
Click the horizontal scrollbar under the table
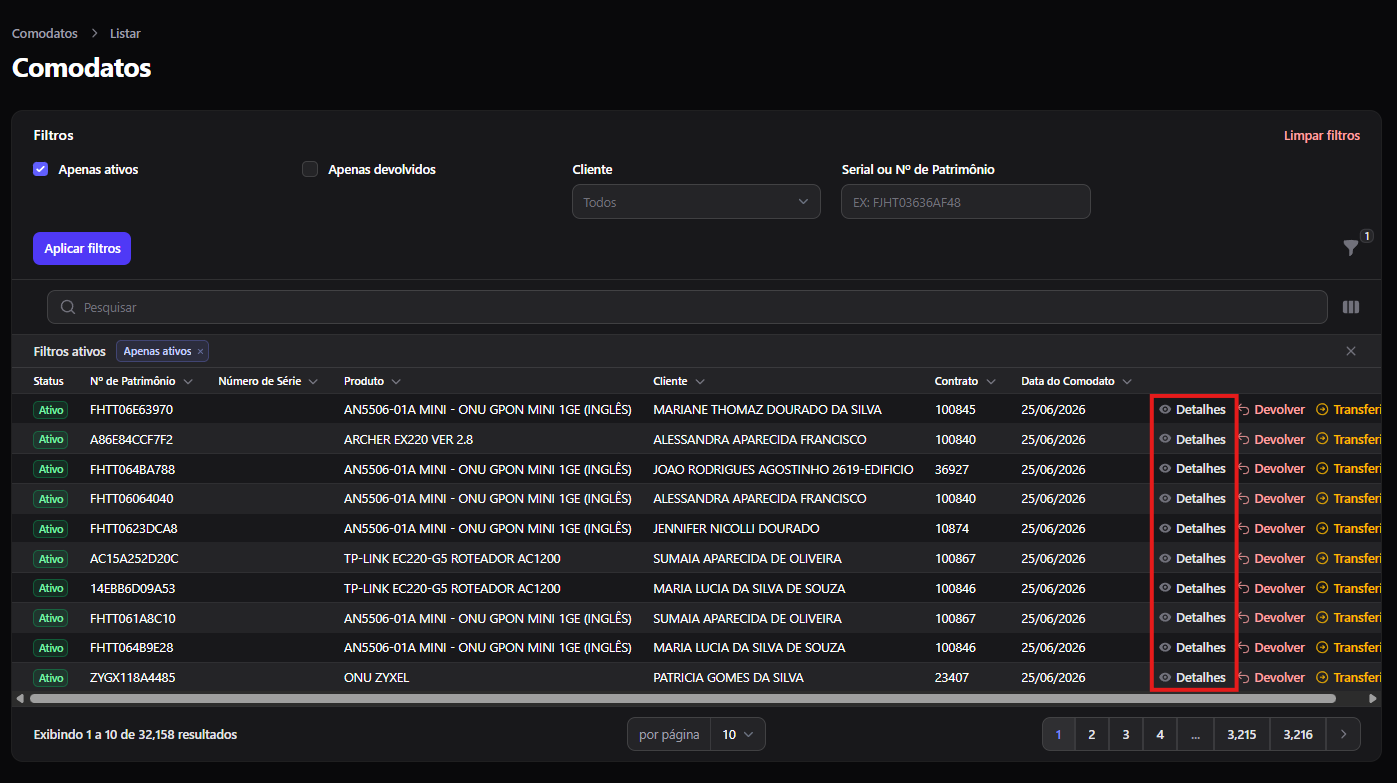683,698
